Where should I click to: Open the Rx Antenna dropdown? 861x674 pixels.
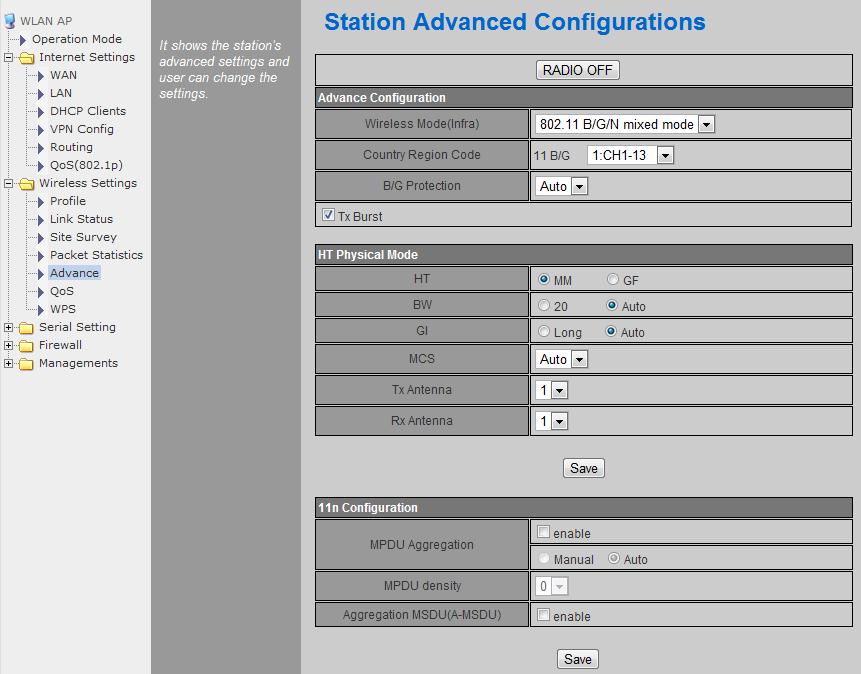coord(551,421)
